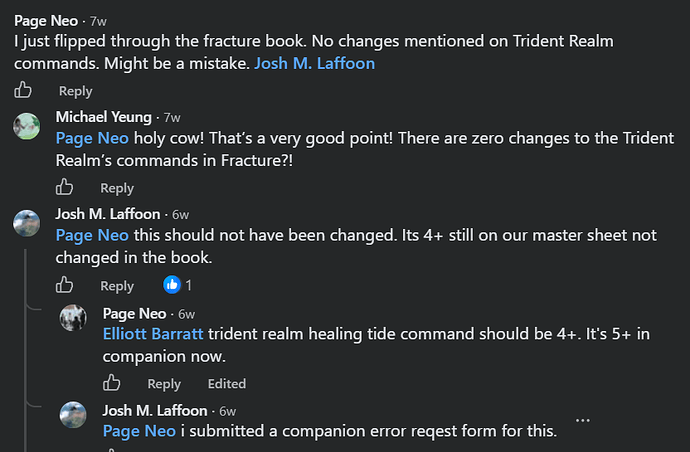Open the three-dots menu on Josh's last reply
Image resolution: width=690 pixels, height=452 pixels.
583,420
